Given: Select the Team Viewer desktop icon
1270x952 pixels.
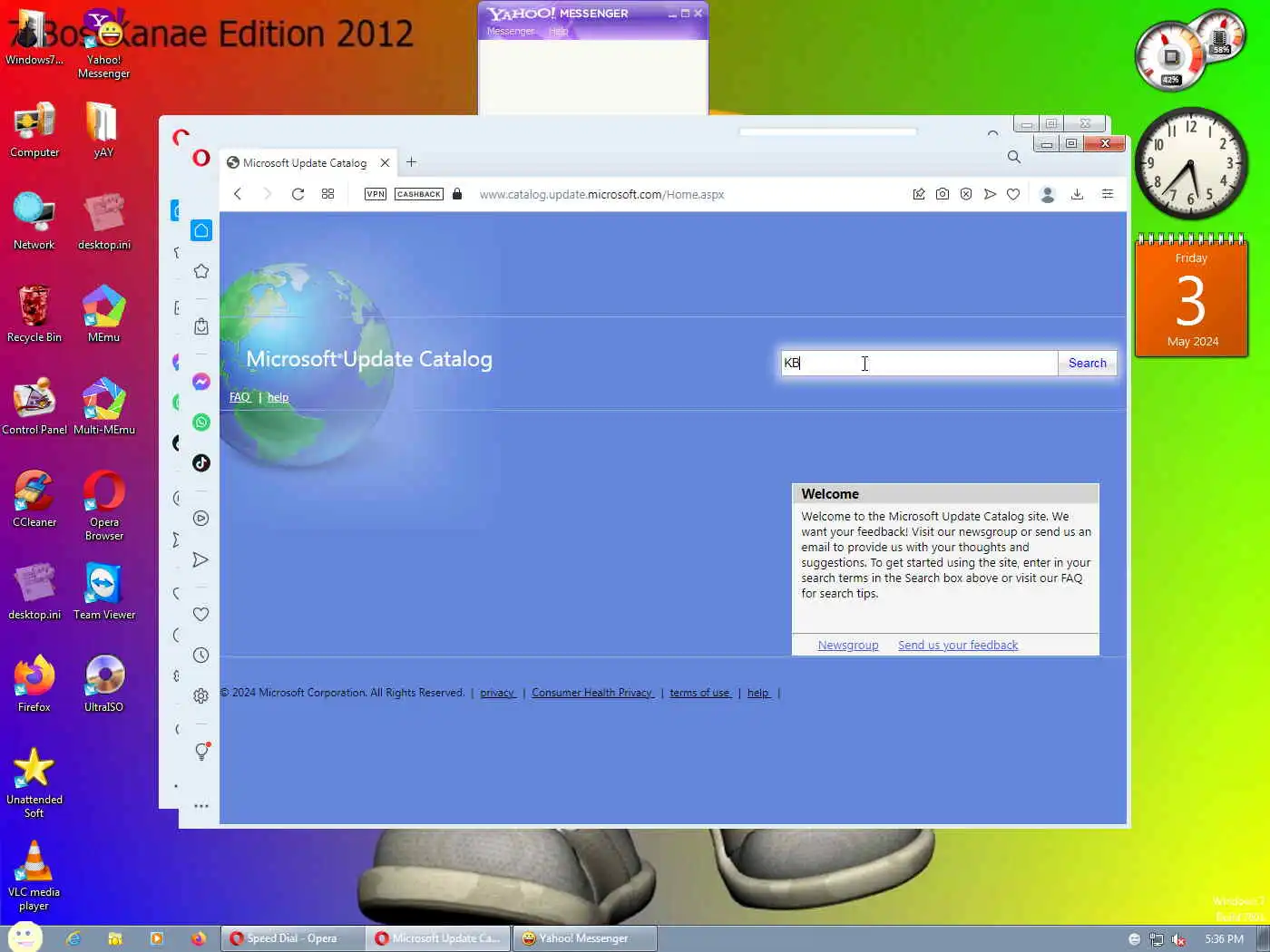Looking at the screenshot, I should pyautogui.click(x=104, y=592).
